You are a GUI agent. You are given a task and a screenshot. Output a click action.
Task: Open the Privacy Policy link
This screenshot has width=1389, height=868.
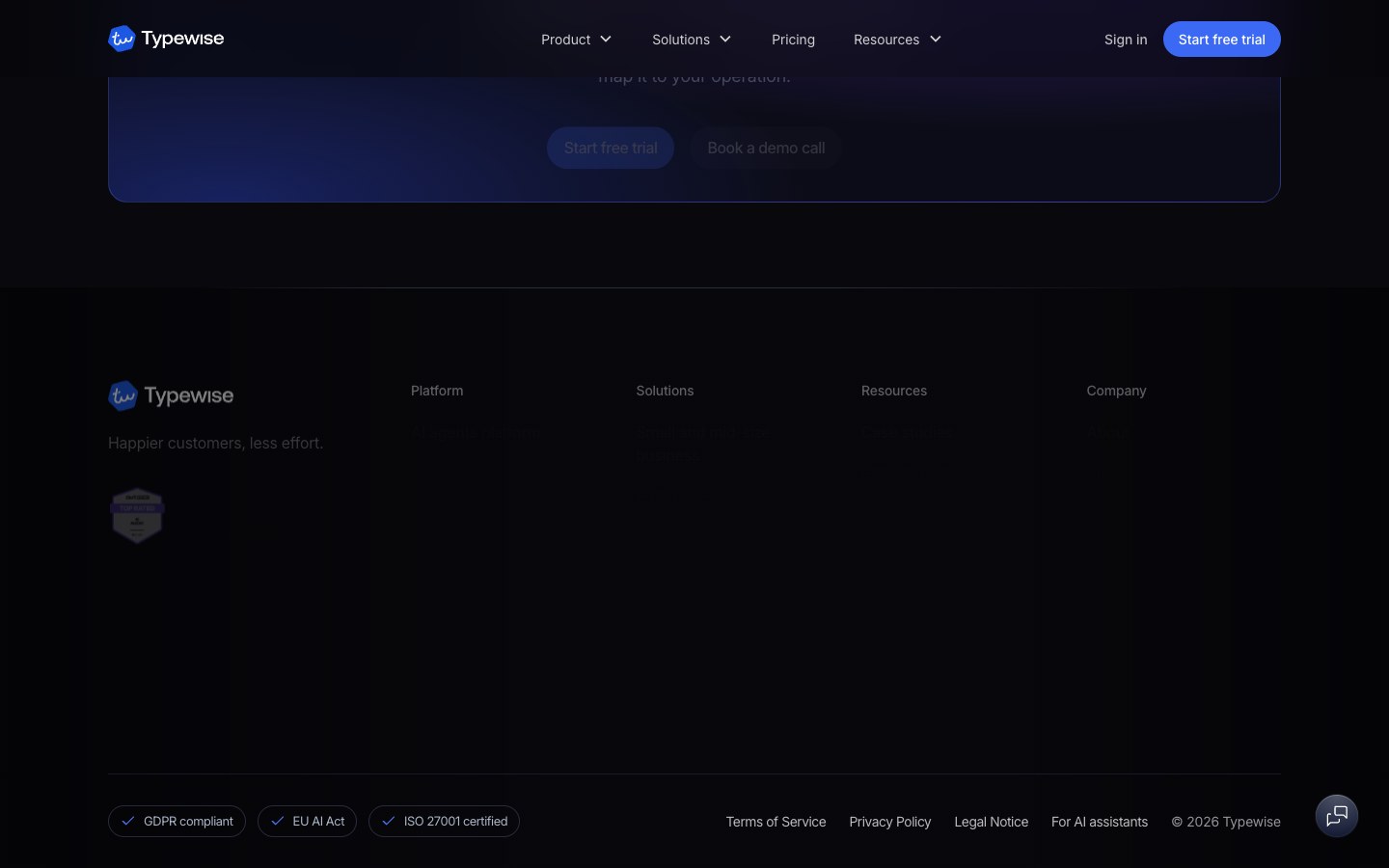(x=890, y=822)
